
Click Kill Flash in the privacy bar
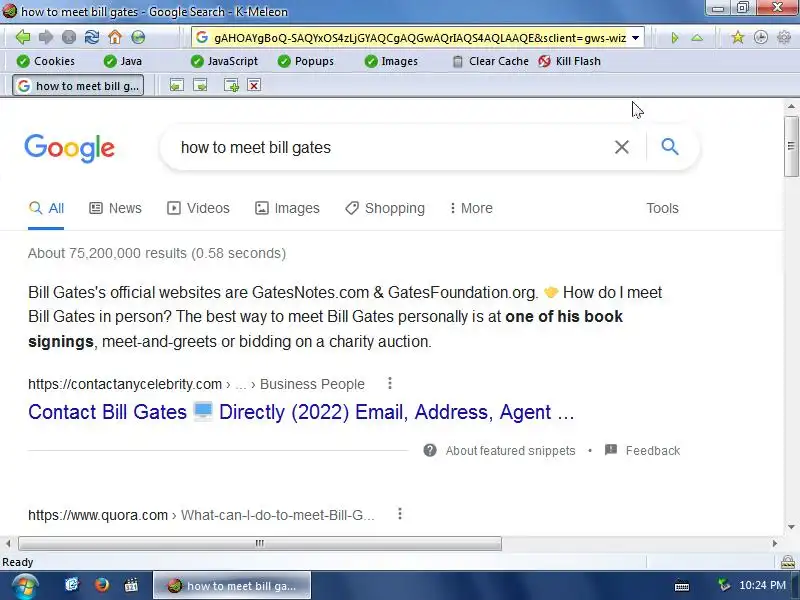click(x=570, y=61)
